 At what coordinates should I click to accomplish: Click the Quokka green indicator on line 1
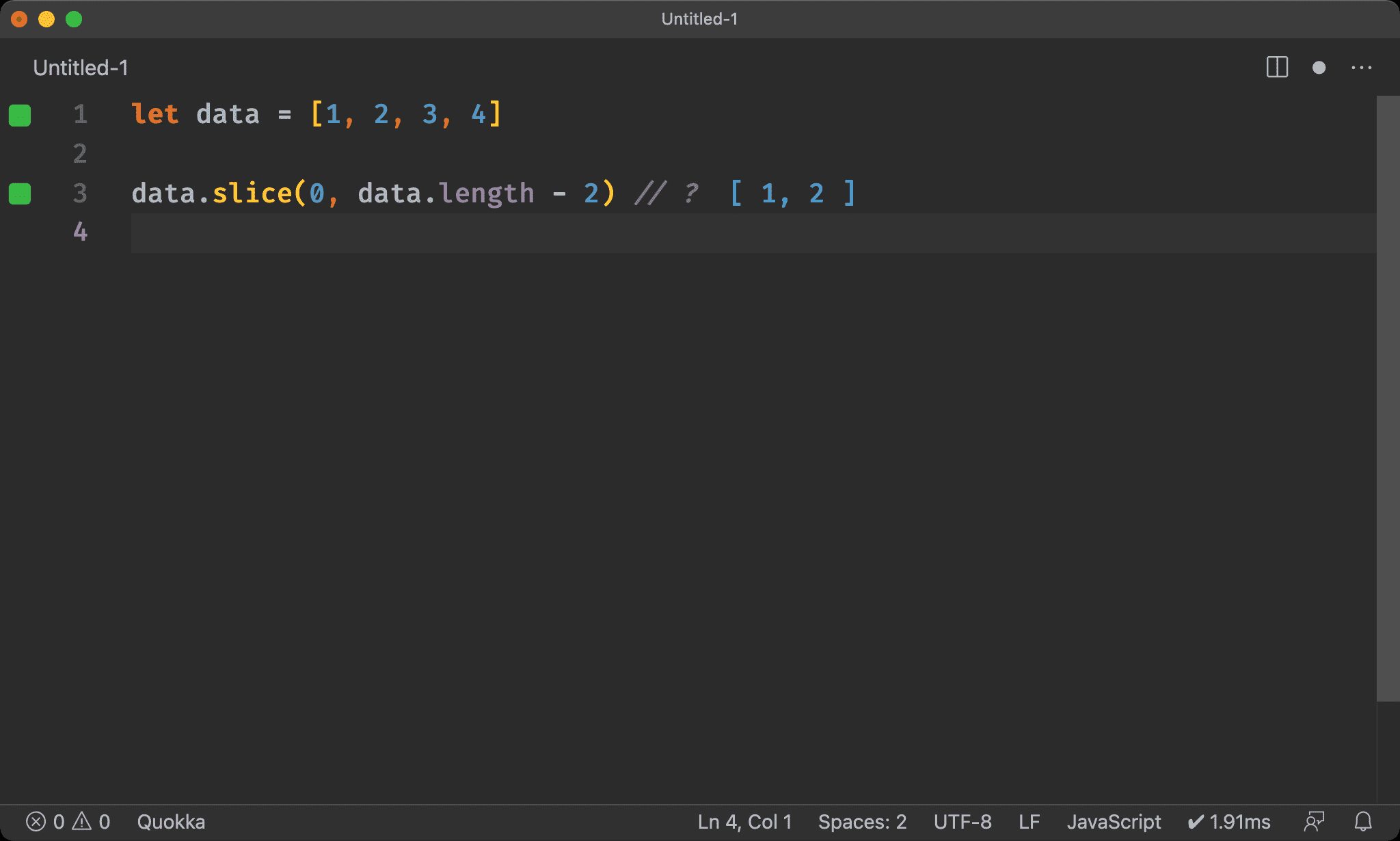tap(20, 116)
